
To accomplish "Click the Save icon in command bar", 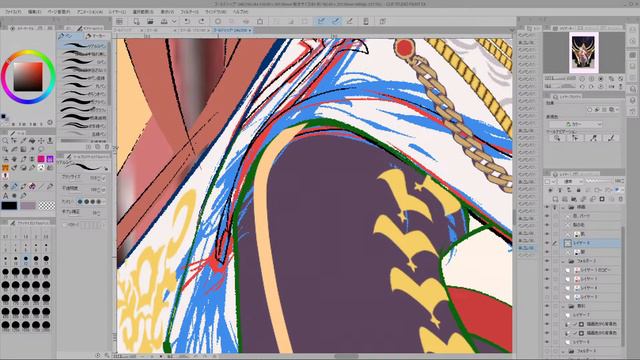I will tap(164, 21).
